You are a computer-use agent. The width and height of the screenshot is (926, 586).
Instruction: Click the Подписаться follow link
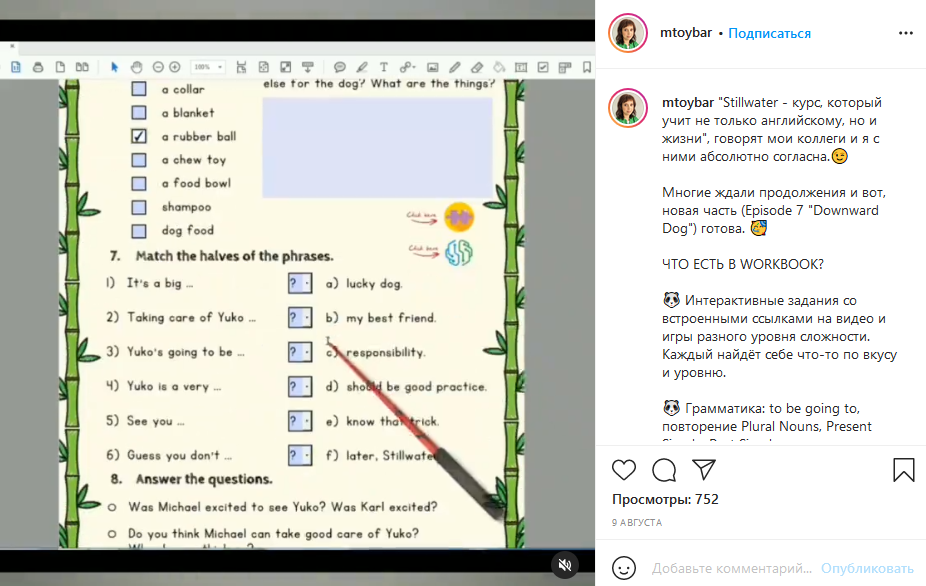click(x=769, y=33)
